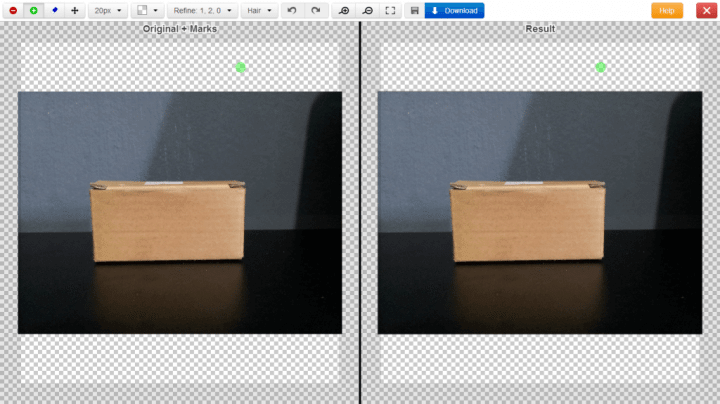The image size is (720, 404).
Task: Open the Hair tool dropdown
Action: 259,10
